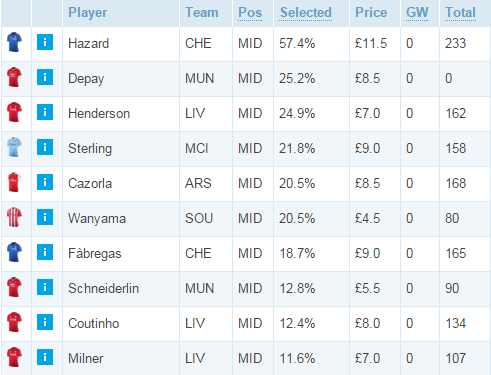Sort table by Selected column
The width and height of the screenshot is (491, 375).
pyautogui.click(x=306, y=13)
